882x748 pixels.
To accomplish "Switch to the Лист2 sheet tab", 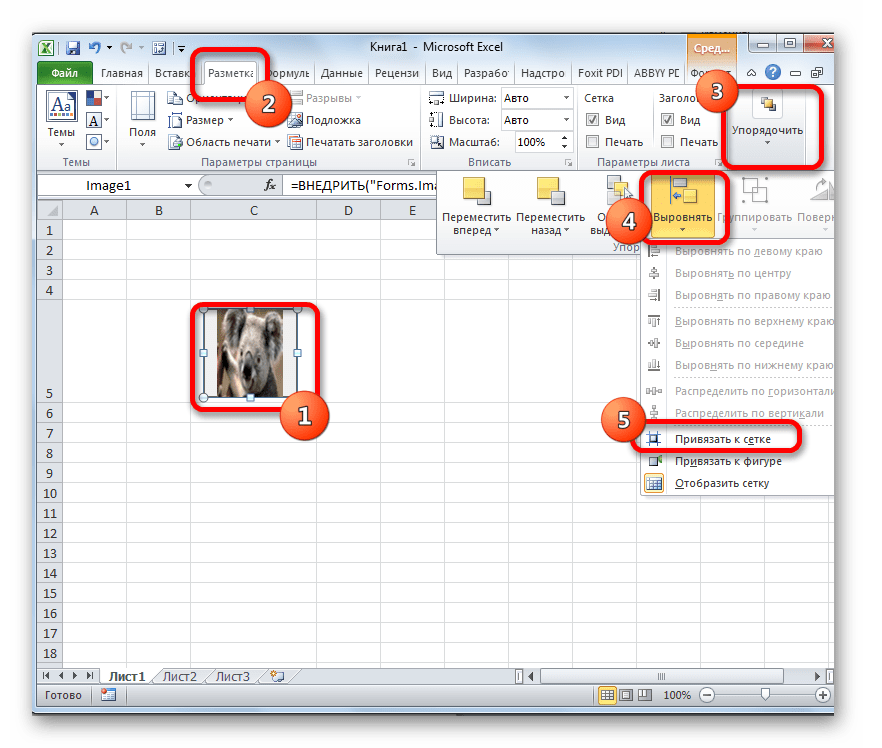I will [x=179, y=676].
